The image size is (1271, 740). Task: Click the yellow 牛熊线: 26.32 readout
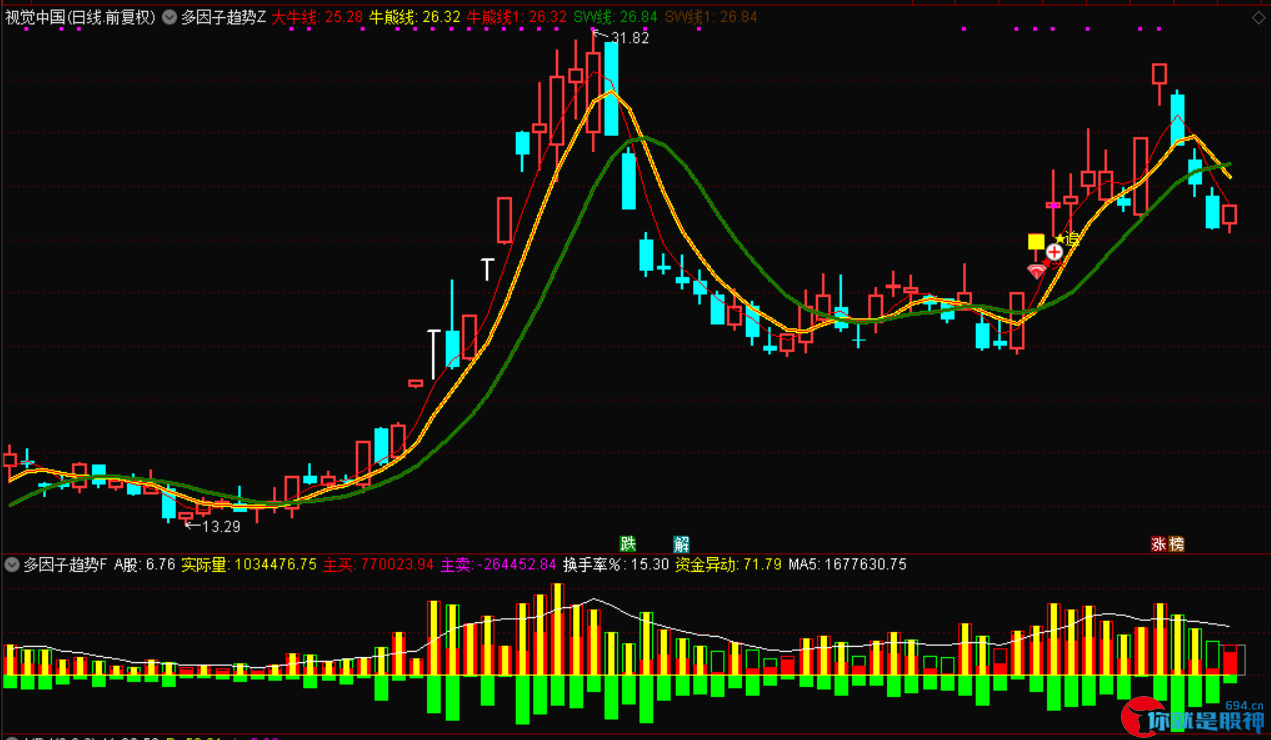[415, 17]
